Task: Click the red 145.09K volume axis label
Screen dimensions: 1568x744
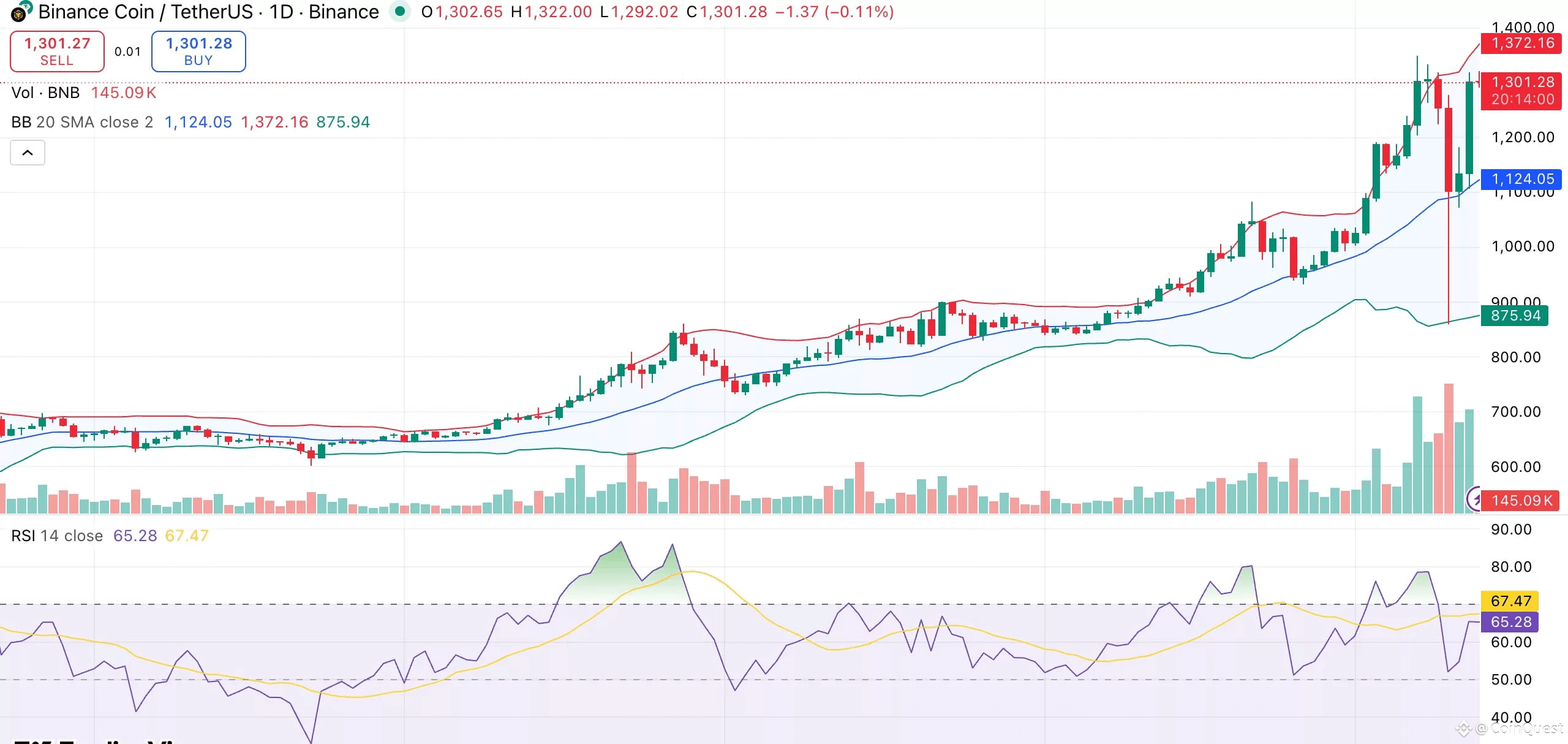Action: tap(1521, 500)
